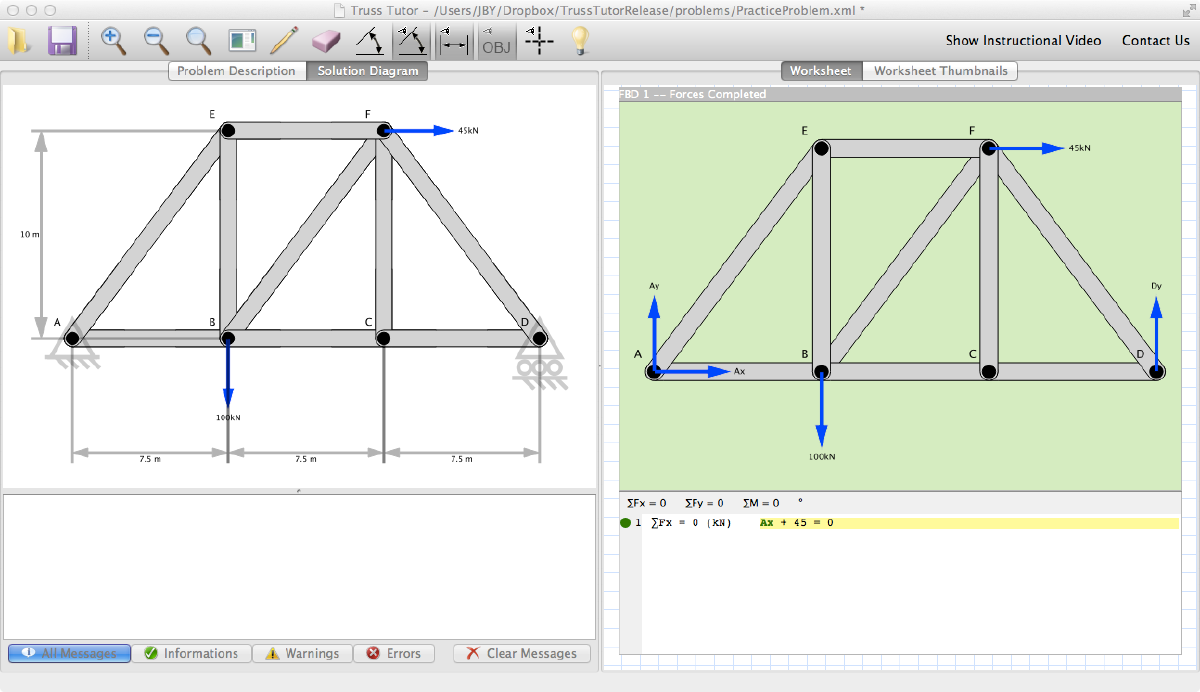Click the OBJ labeling tool
This screenshot has width=1200, height=692.
click(495, 41)
